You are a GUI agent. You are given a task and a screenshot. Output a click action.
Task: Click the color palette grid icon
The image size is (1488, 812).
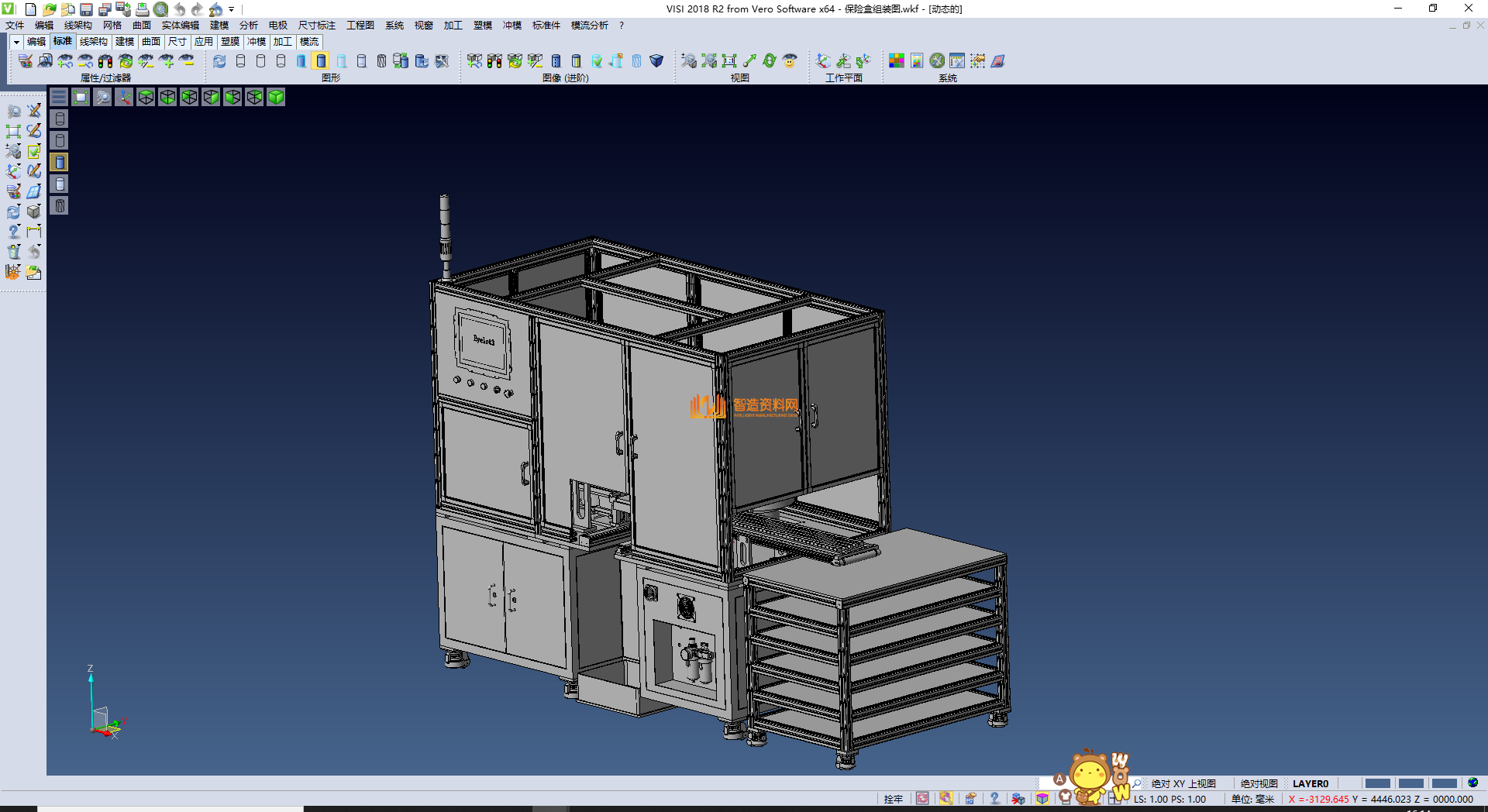897,61
